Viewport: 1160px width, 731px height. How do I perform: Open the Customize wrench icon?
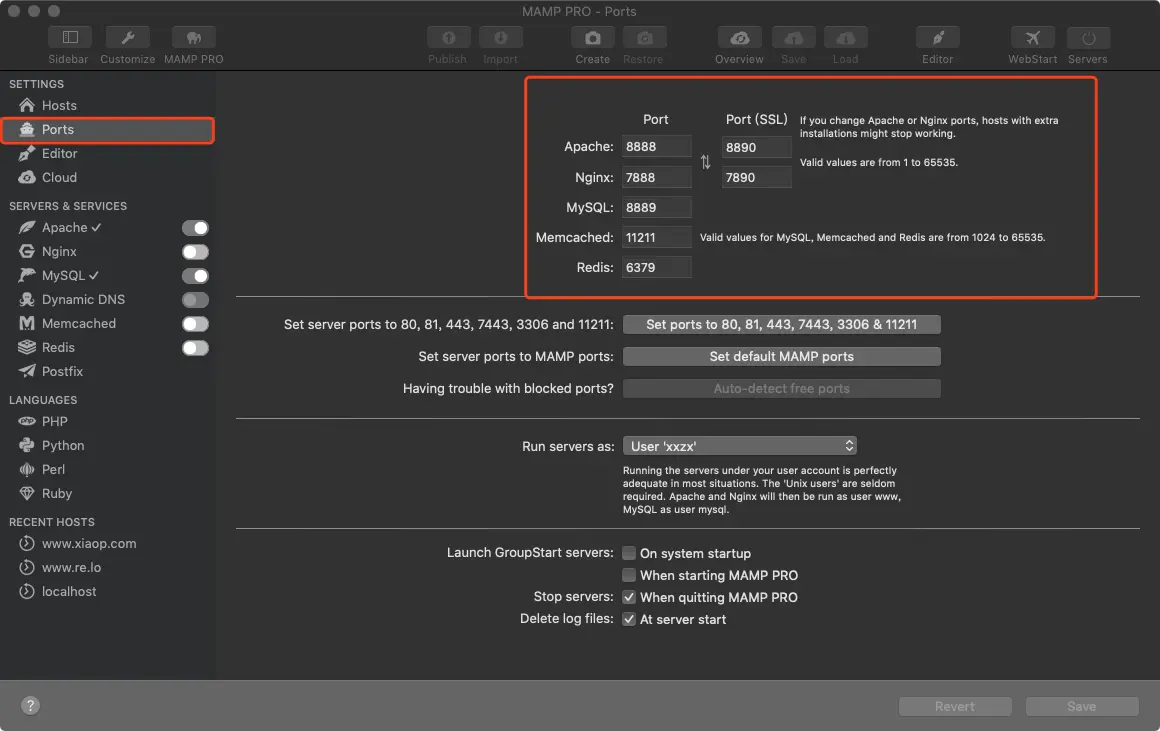click(x=127, y=38)
